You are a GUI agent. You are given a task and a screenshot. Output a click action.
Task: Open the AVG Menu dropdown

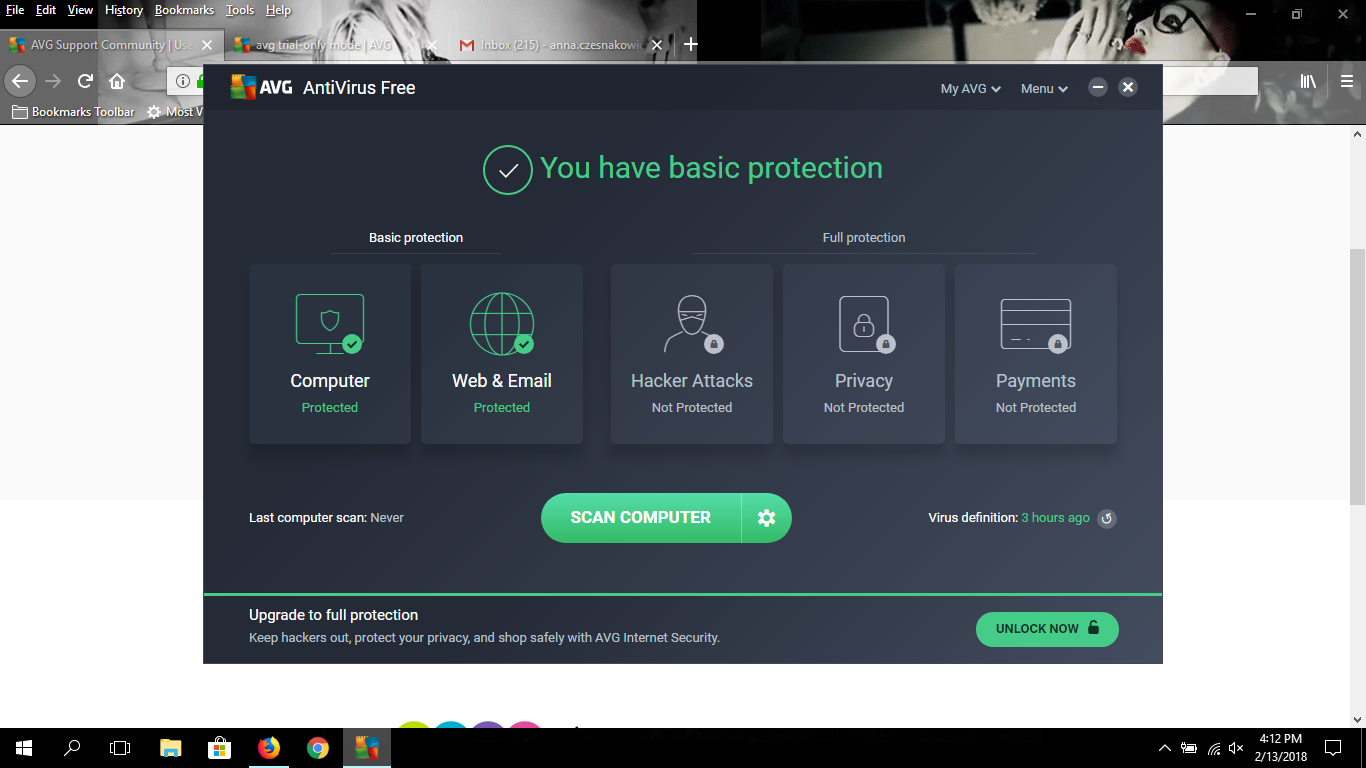coord(1044,89)
